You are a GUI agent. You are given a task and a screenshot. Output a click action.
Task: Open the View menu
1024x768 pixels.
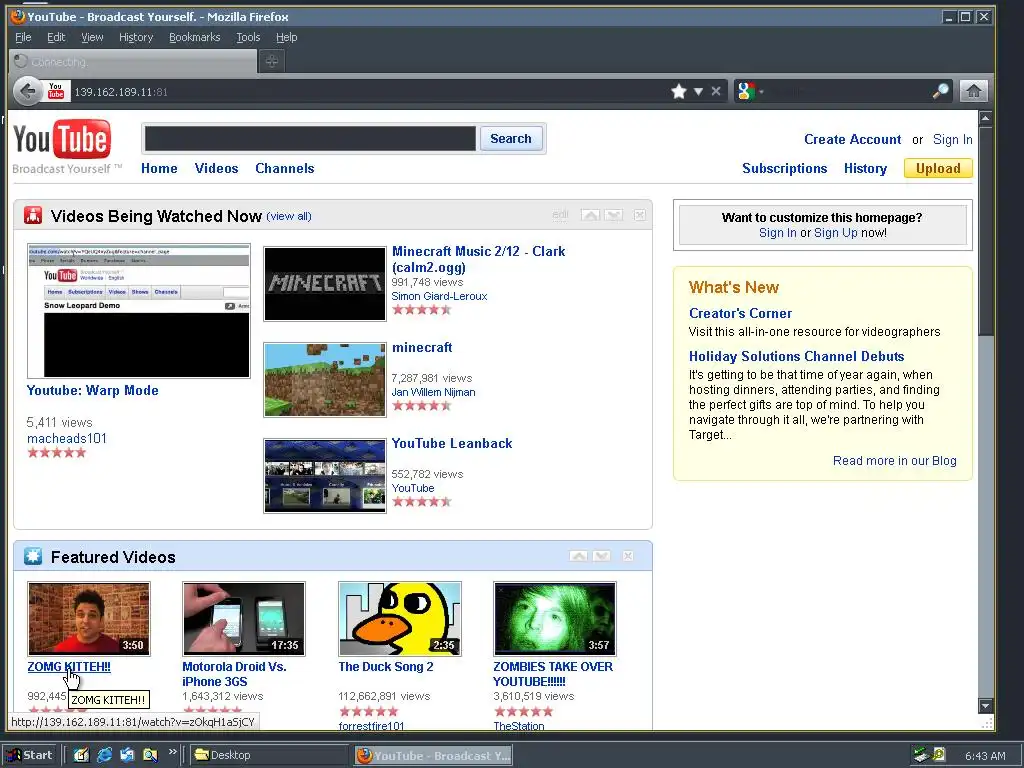(92, 37)
